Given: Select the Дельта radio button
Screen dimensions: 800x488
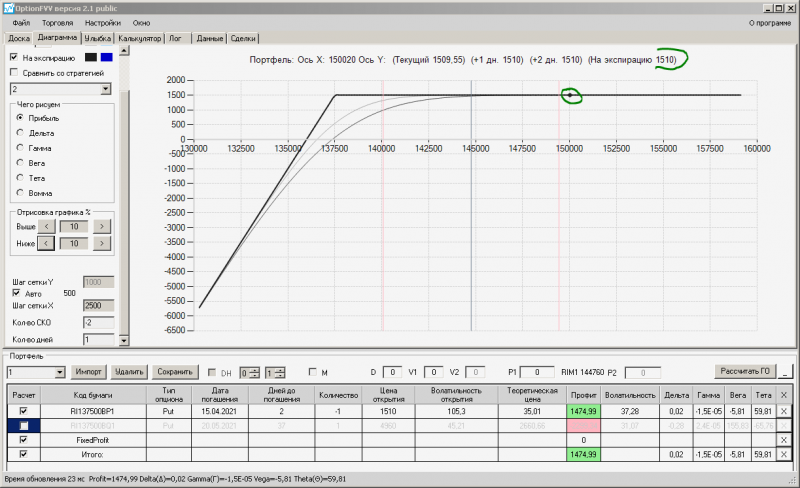Looking at the screenshot, I should (20, 133).
